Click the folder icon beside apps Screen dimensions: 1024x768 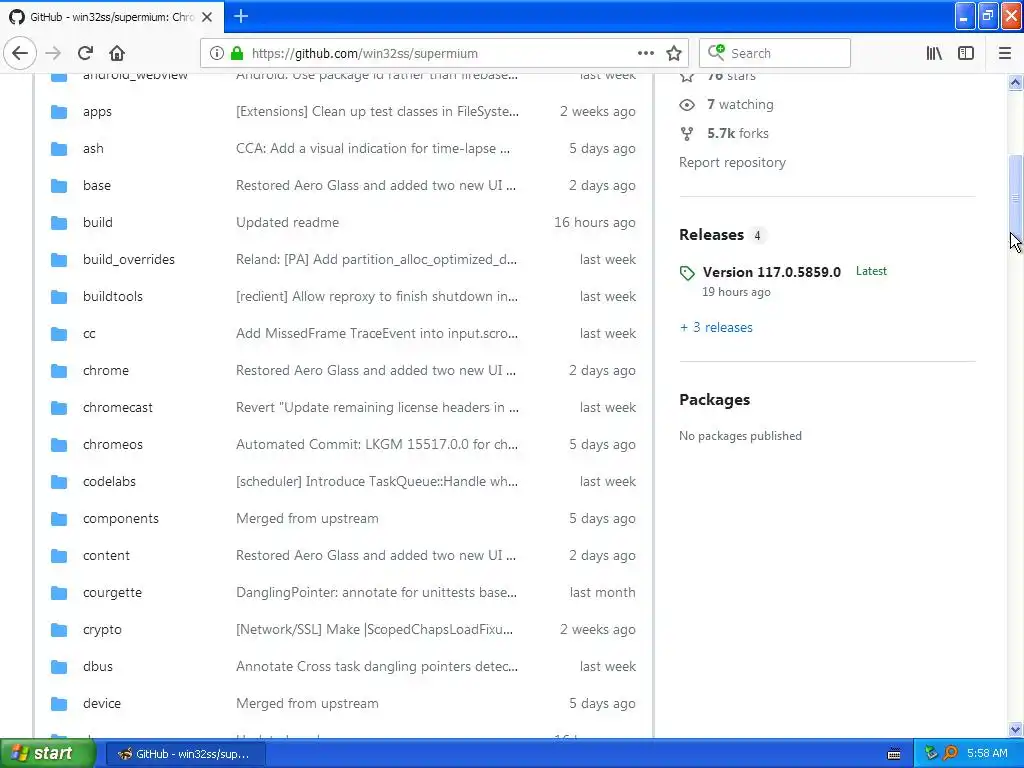(59, 112)
